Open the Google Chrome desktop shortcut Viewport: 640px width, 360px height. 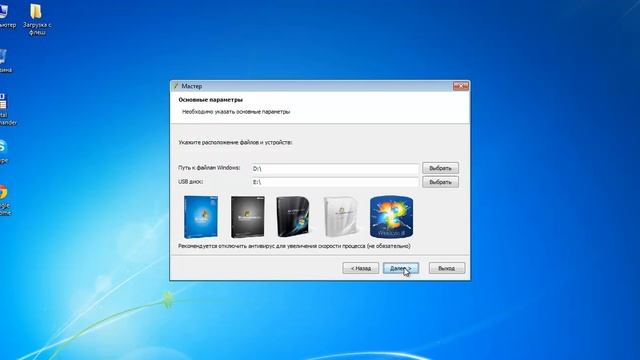4,200
